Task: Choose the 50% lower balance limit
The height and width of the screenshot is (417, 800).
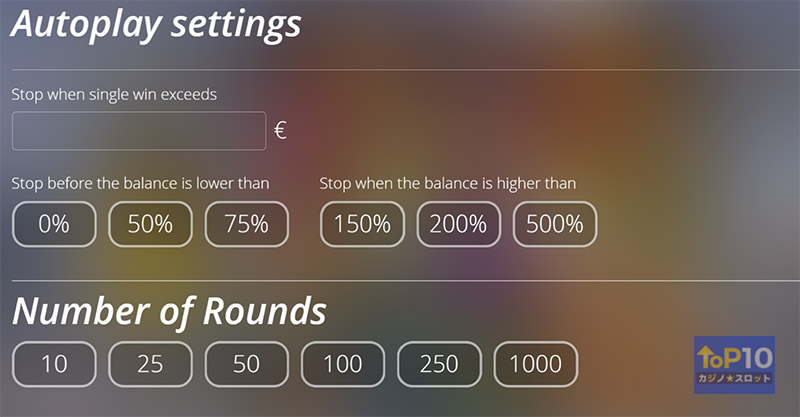Action: 150,224
